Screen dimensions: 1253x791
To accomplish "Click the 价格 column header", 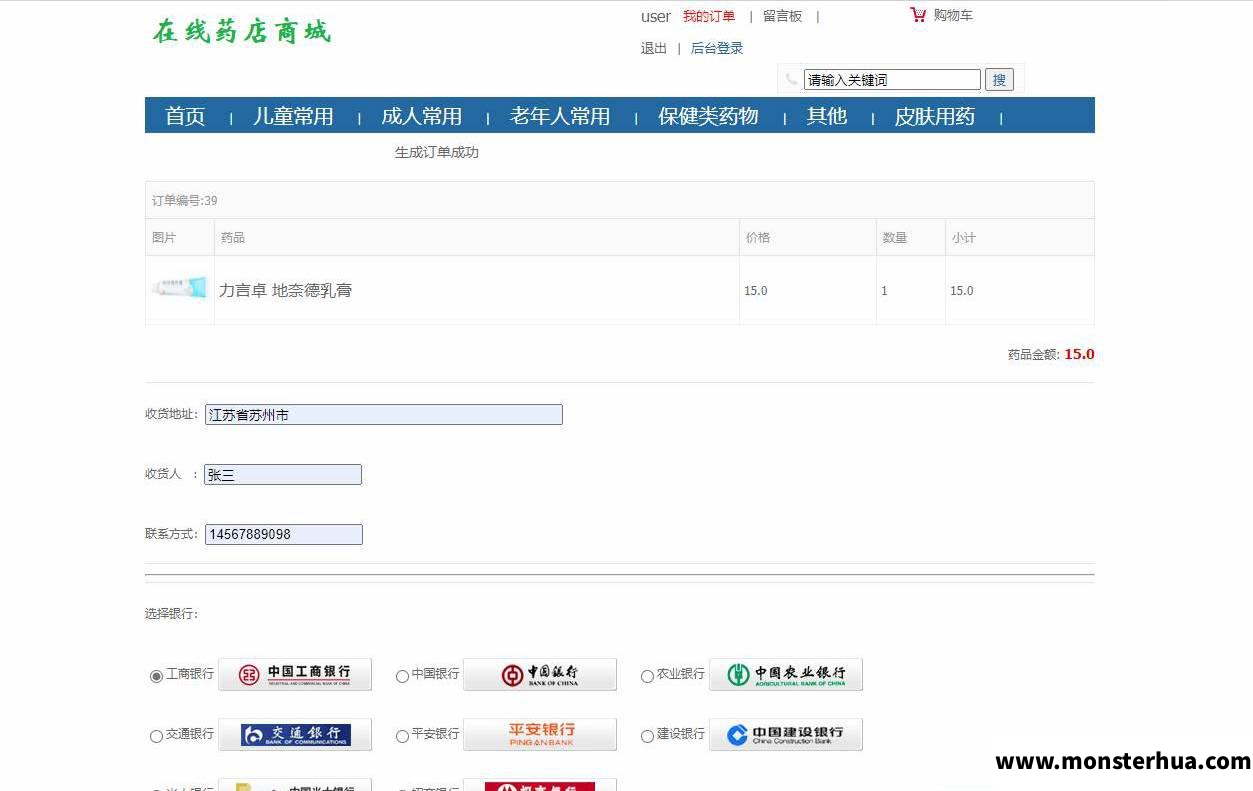I will (758, 238).
